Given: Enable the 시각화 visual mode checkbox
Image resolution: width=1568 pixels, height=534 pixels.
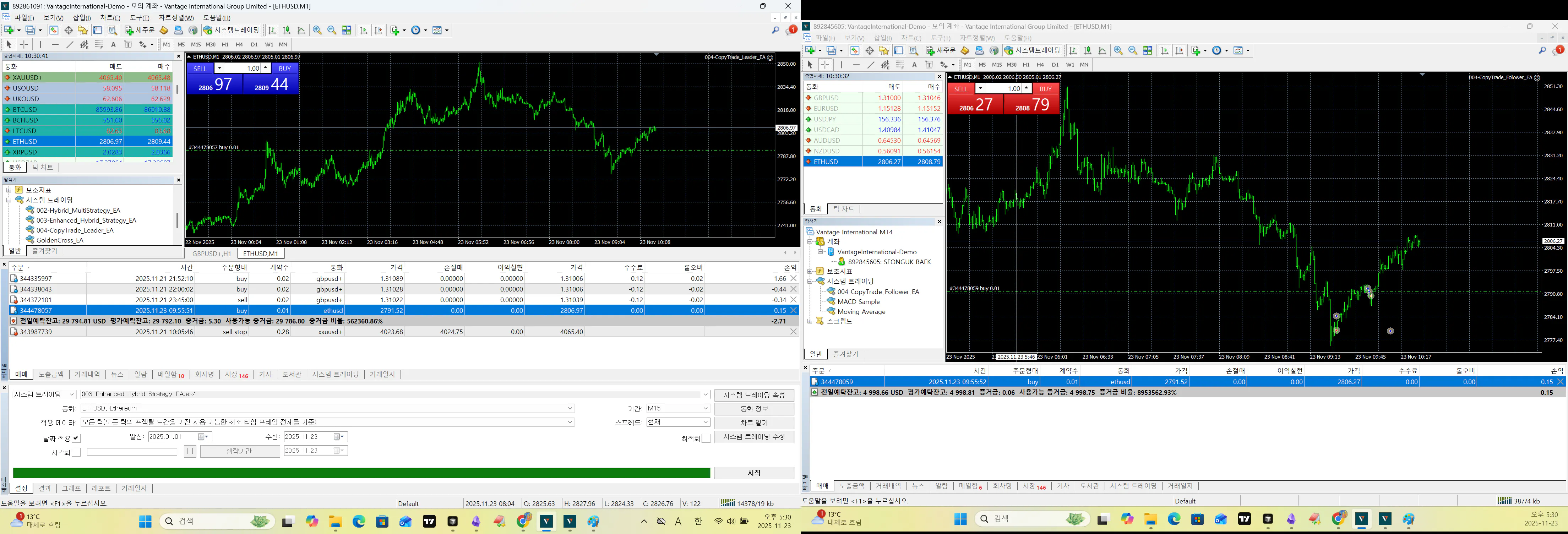Looking at the screenshot, I should [76, 452].
